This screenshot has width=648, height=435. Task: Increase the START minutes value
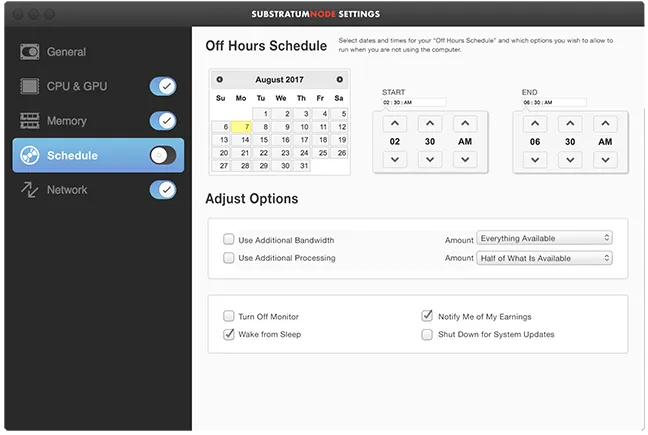[x=430, y=124]
